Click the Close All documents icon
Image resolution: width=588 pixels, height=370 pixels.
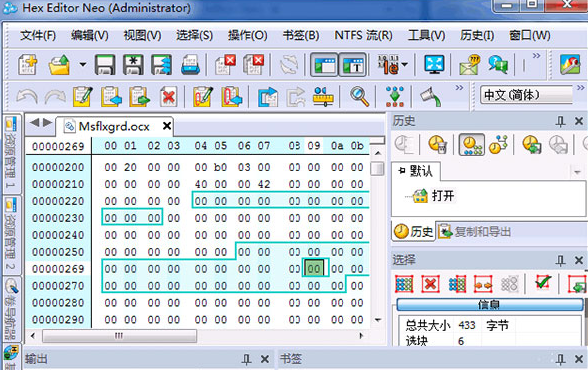pos(254,64)
